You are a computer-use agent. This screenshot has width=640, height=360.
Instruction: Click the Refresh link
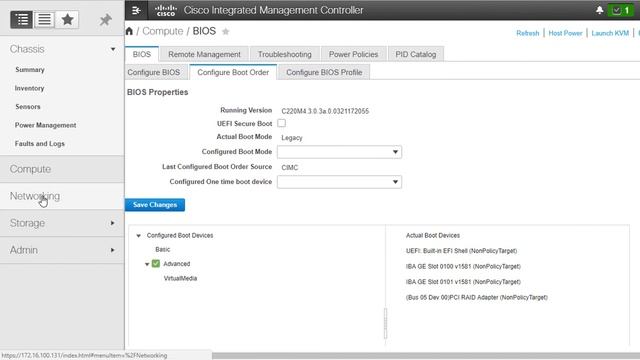tap(527, 33)
